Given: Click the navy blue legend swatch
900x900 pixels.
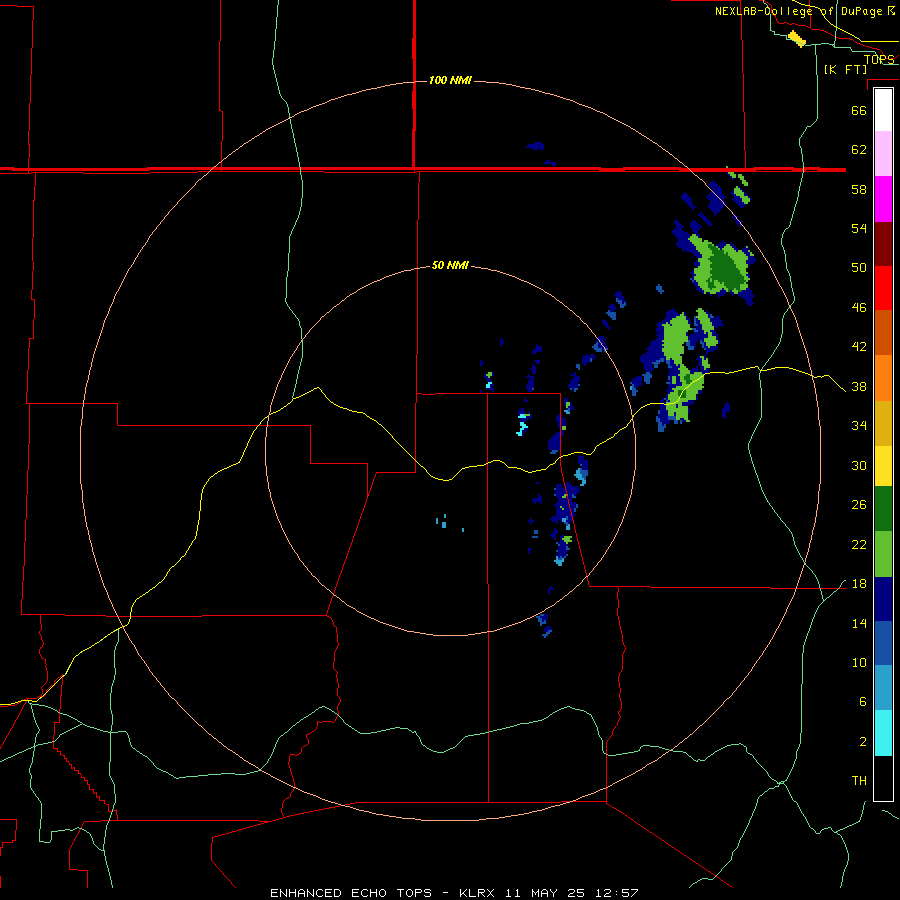Looking at the screenshot, I should click(883, 599).
